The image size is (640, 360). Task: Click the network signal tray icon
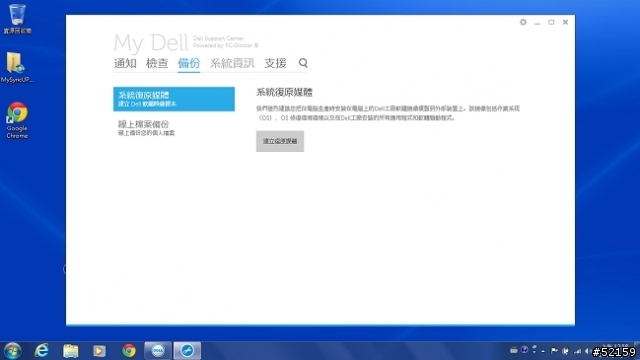point(577,351)
